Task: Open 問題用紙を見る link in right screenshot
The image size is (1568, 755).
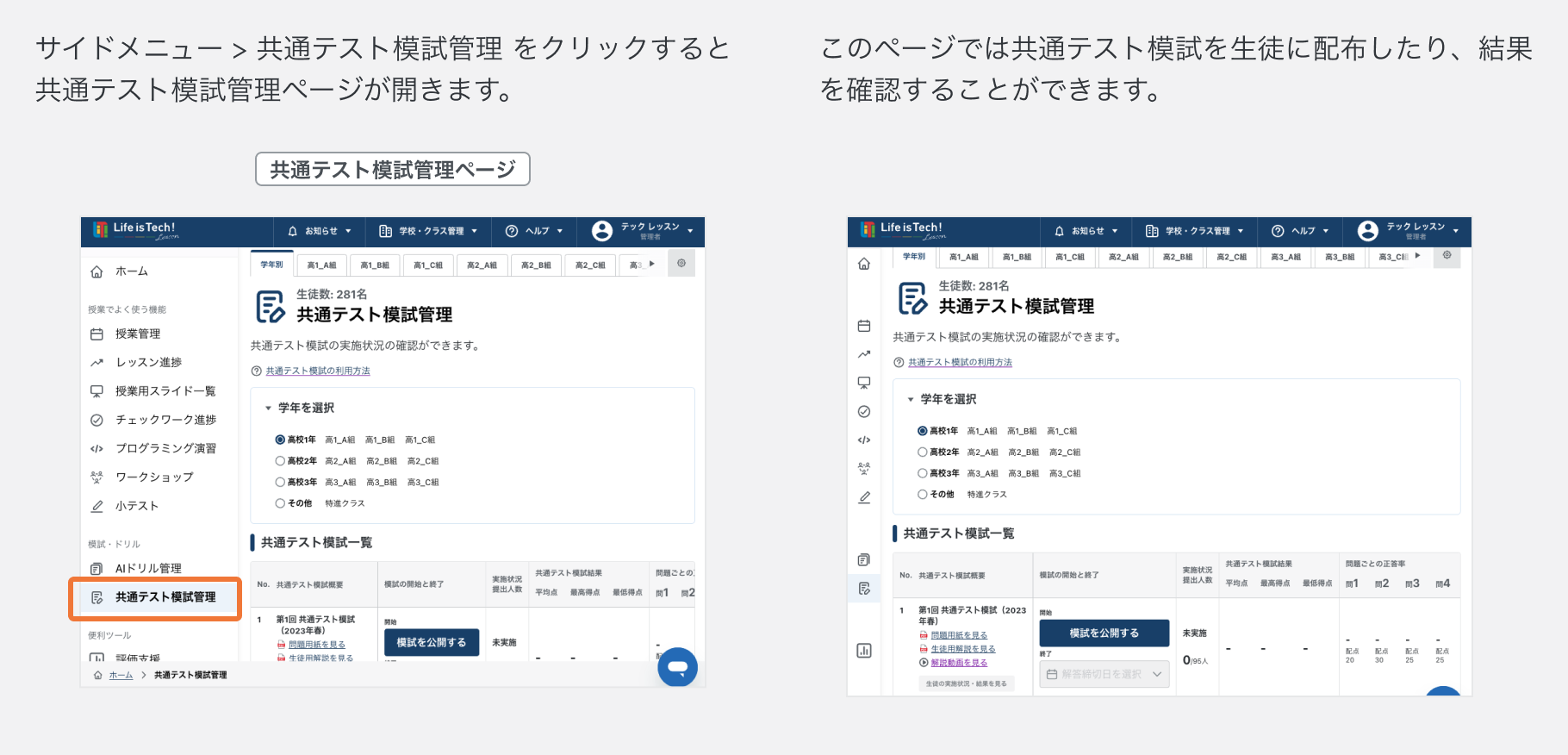Action: coord(959,635)
